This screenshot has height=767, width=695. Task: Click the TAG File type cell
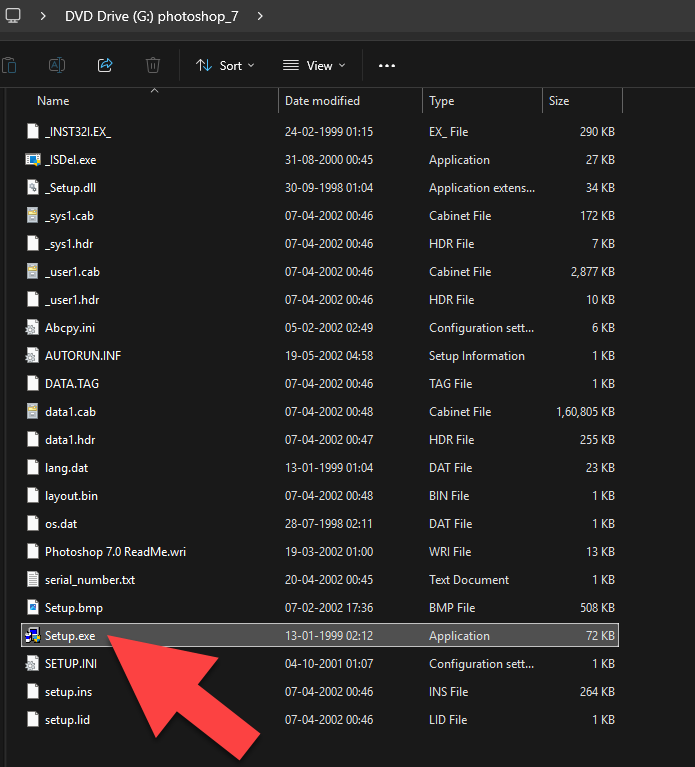click(x=450, y=384)
